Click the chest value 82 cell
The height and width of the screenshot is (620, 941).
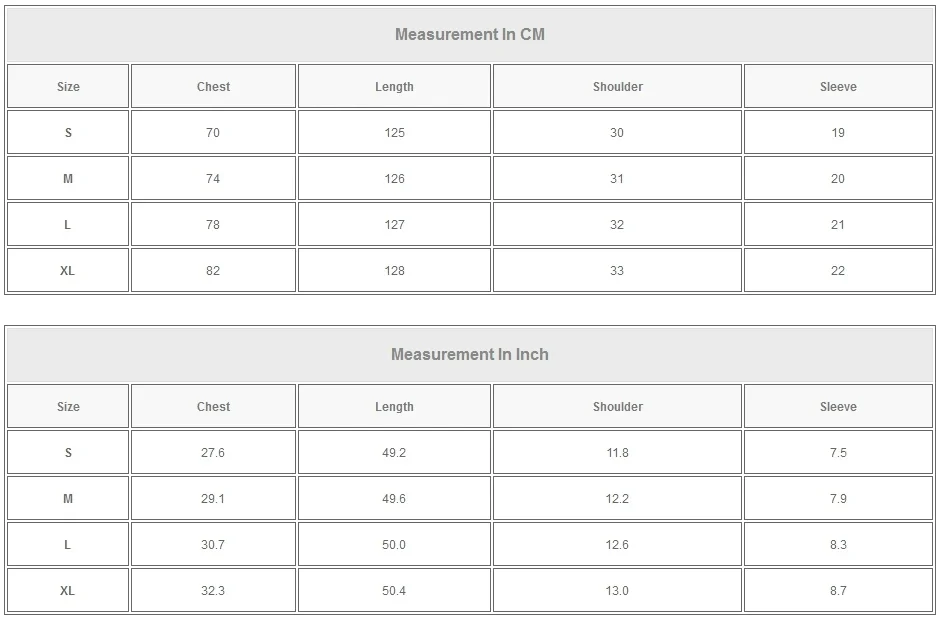213,271
